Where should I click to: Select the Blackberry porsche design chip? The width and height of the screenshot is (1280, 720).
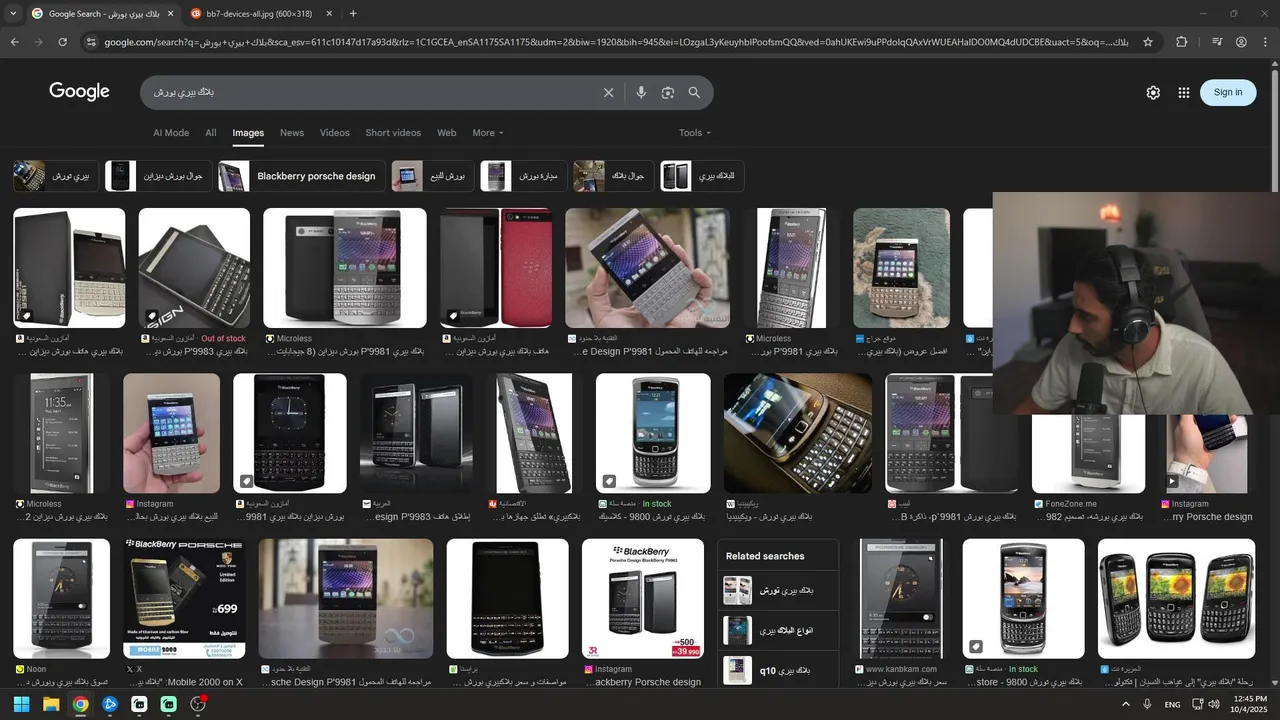tap(301, 176)
